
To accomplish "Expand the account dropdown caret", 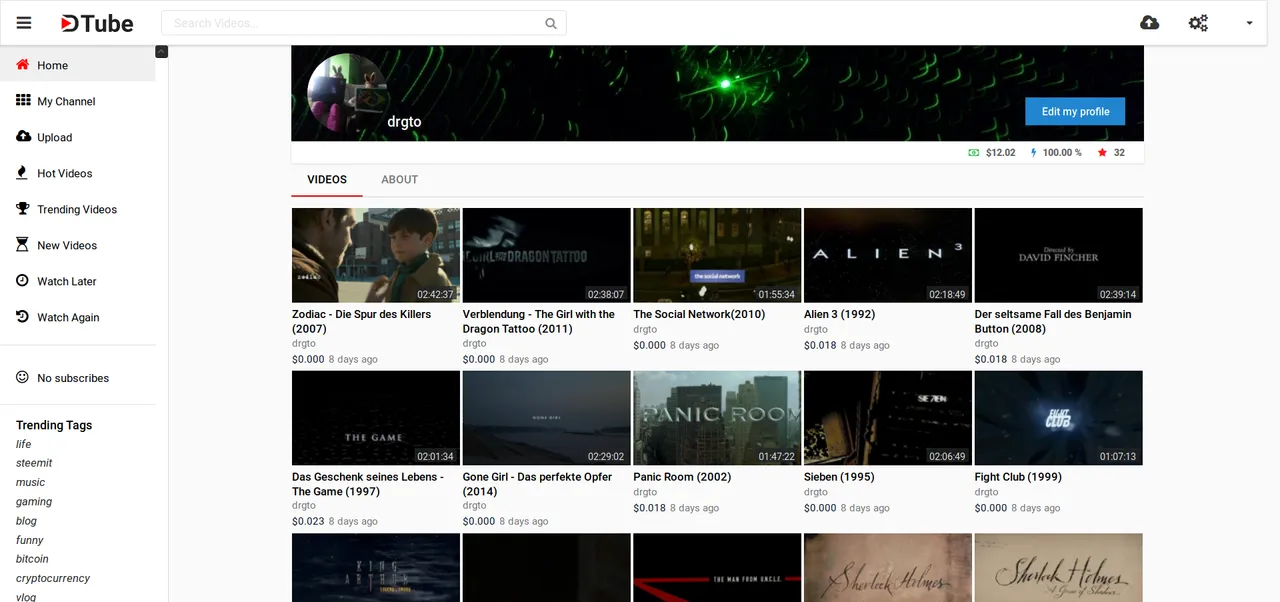I will 1249,23.
